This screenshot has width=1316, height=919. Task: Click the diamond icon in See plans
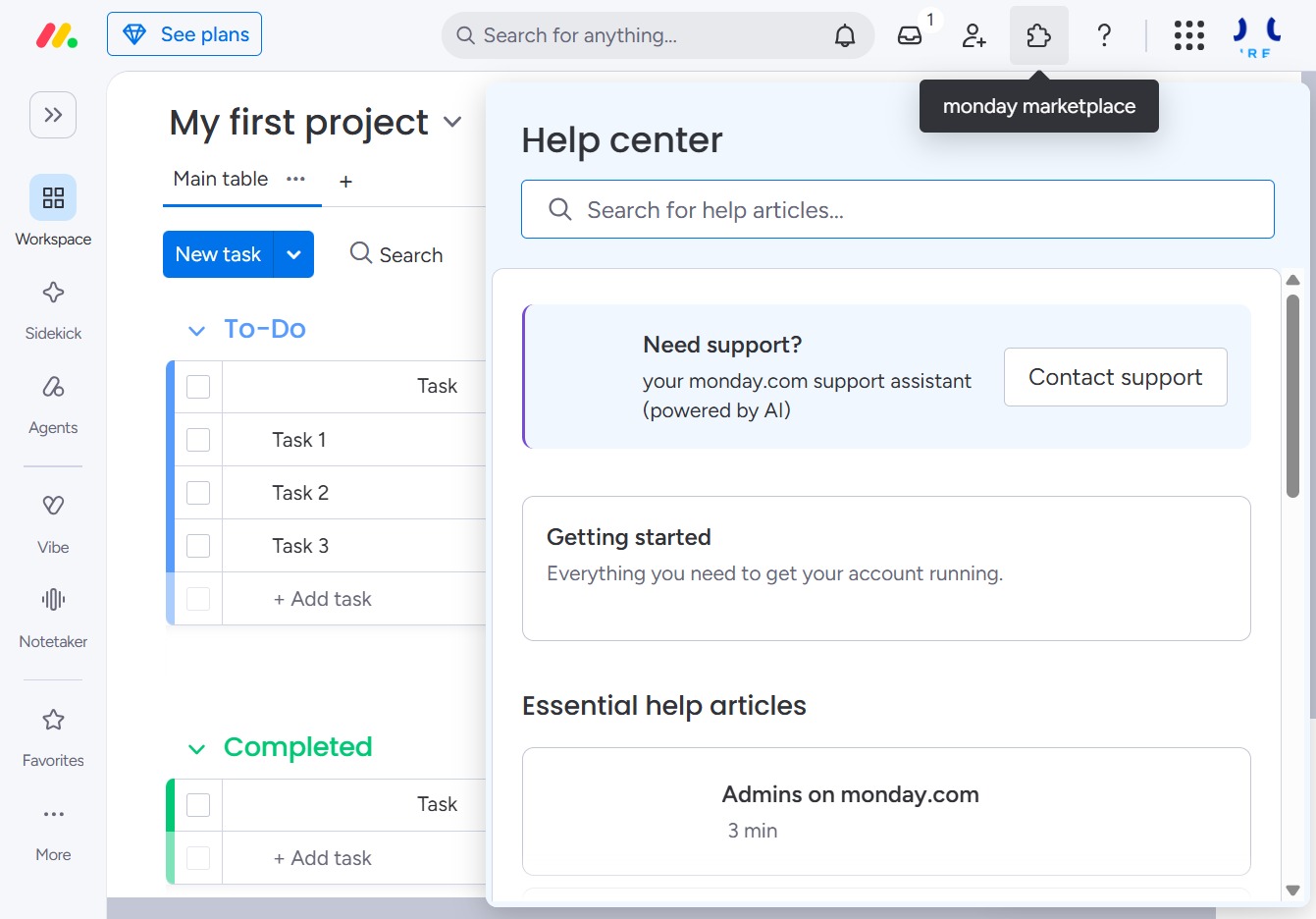(x=134, y=34)
